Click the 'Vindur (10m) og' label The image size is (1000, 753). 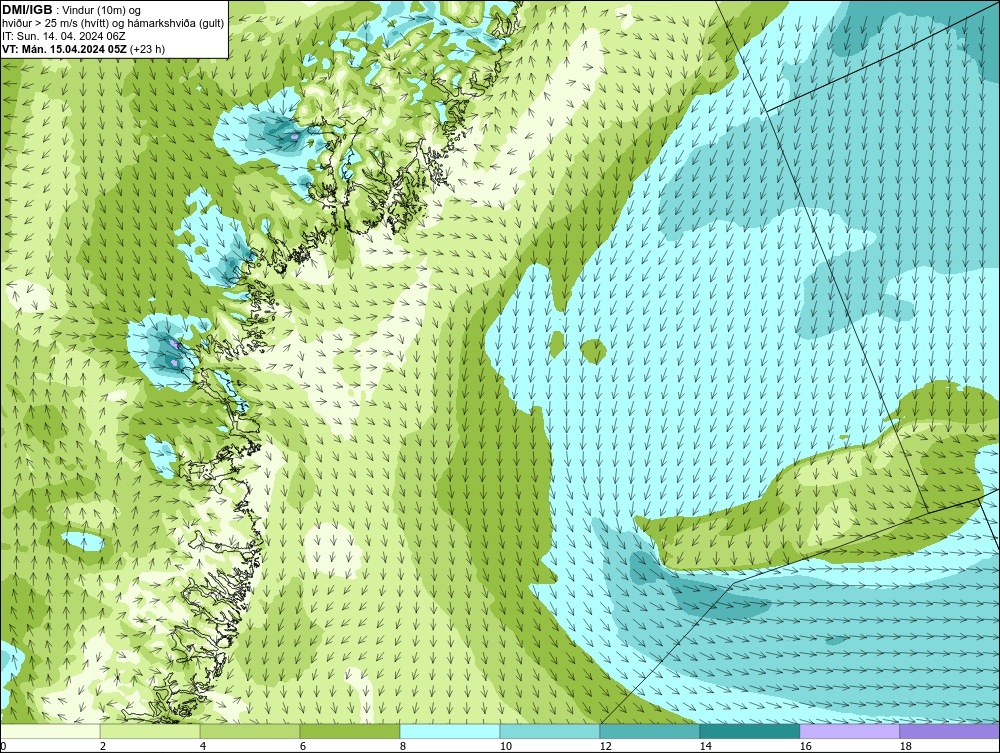click(x=103, y=10)
